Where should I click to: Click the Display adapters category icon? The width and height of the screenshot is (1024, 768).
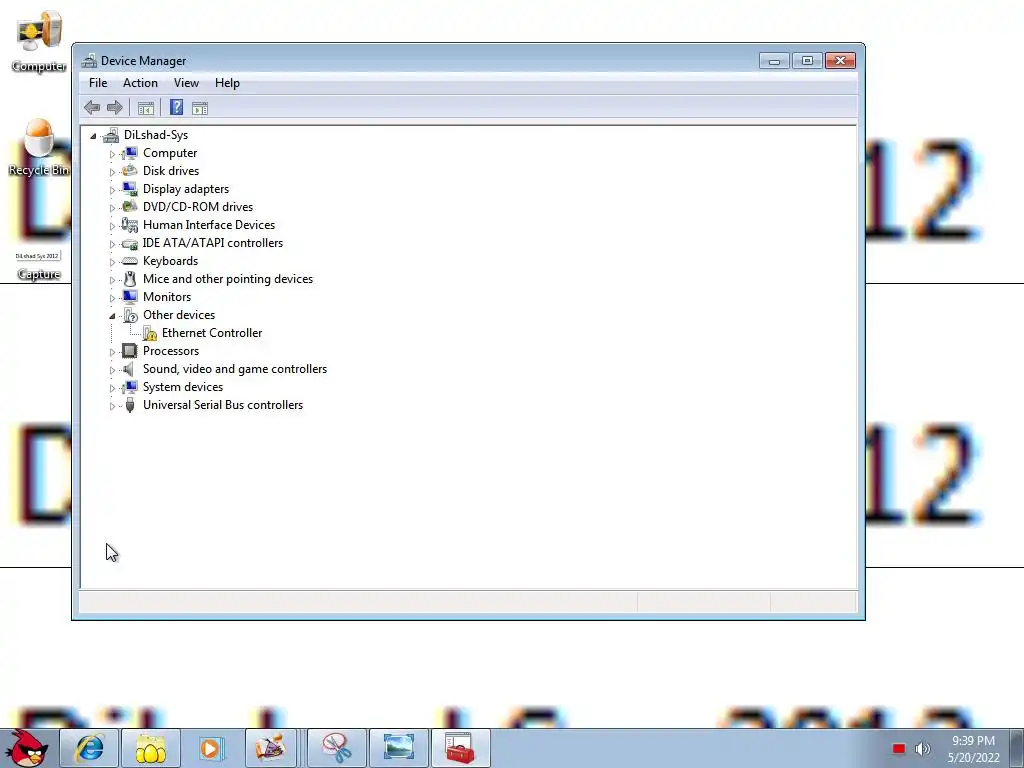pos(130,189)
